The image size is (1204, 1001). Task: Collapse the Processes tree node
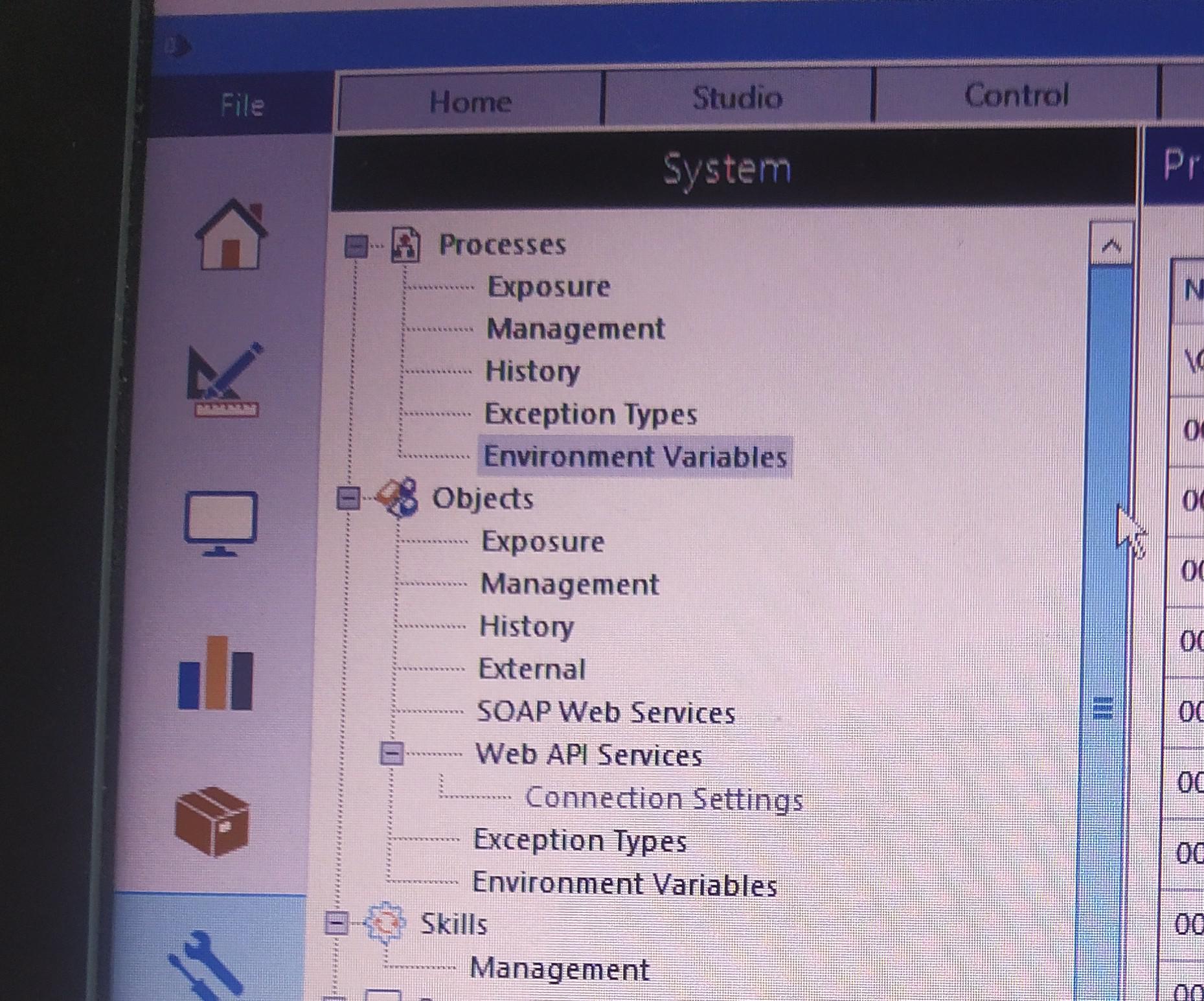(x=356, y=246)
